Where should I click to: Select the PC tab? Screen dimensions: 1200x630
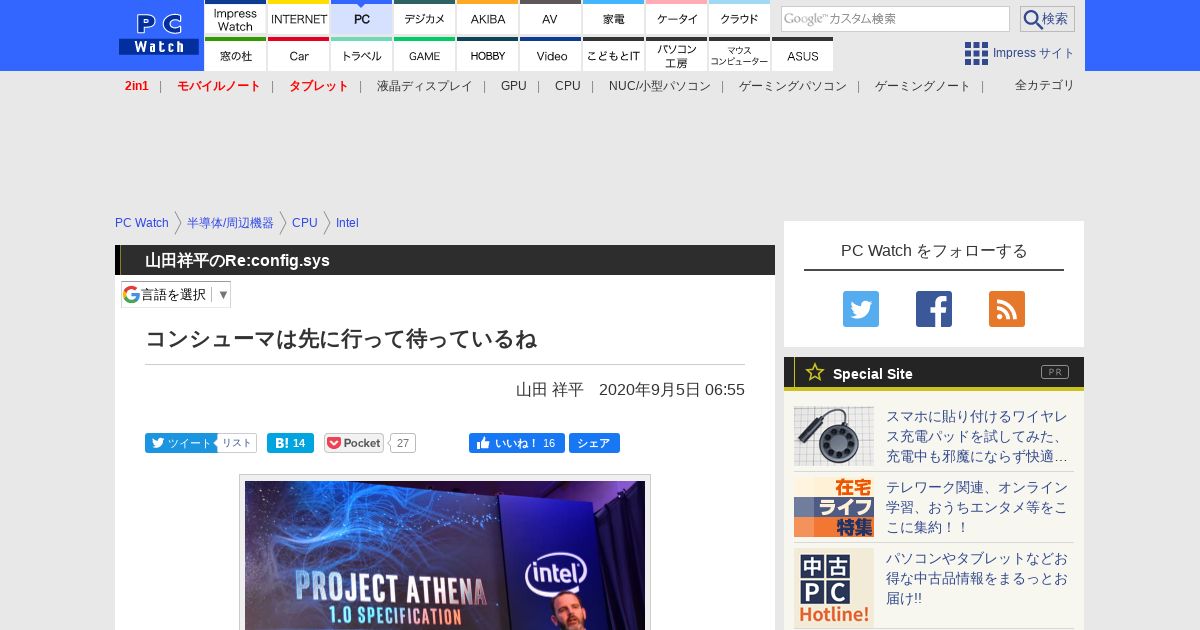click(x=361, y=18)
